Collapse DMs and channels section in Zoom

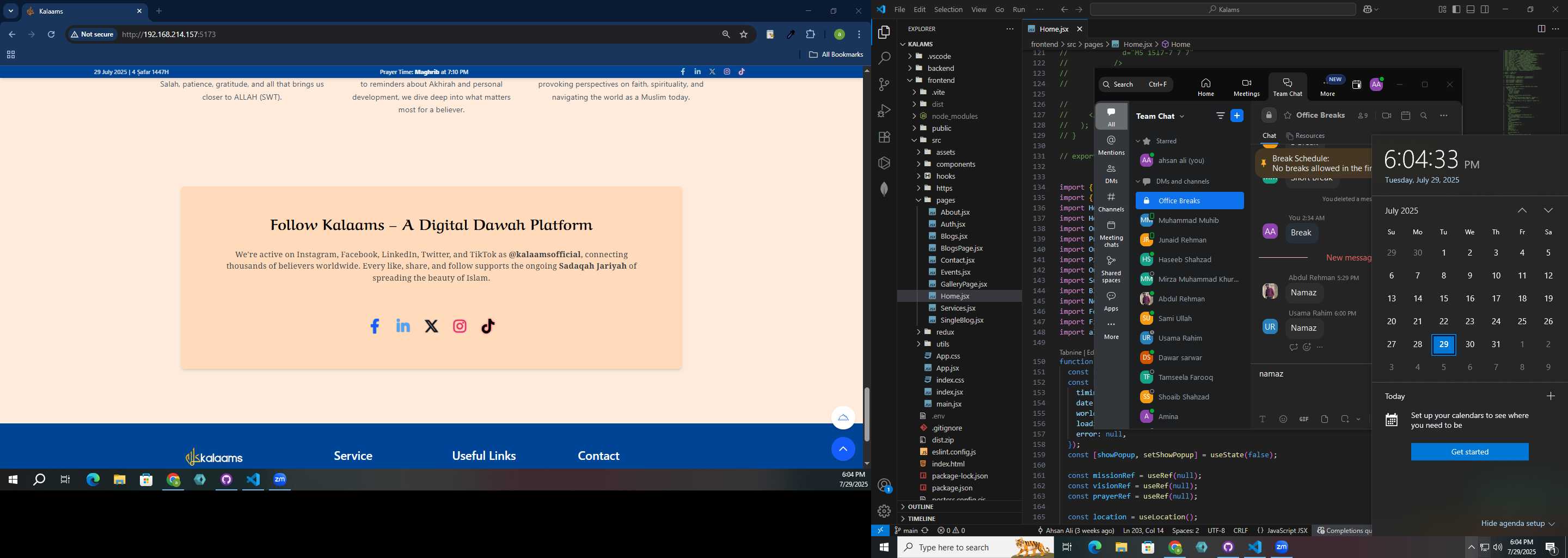[1138, 181]
